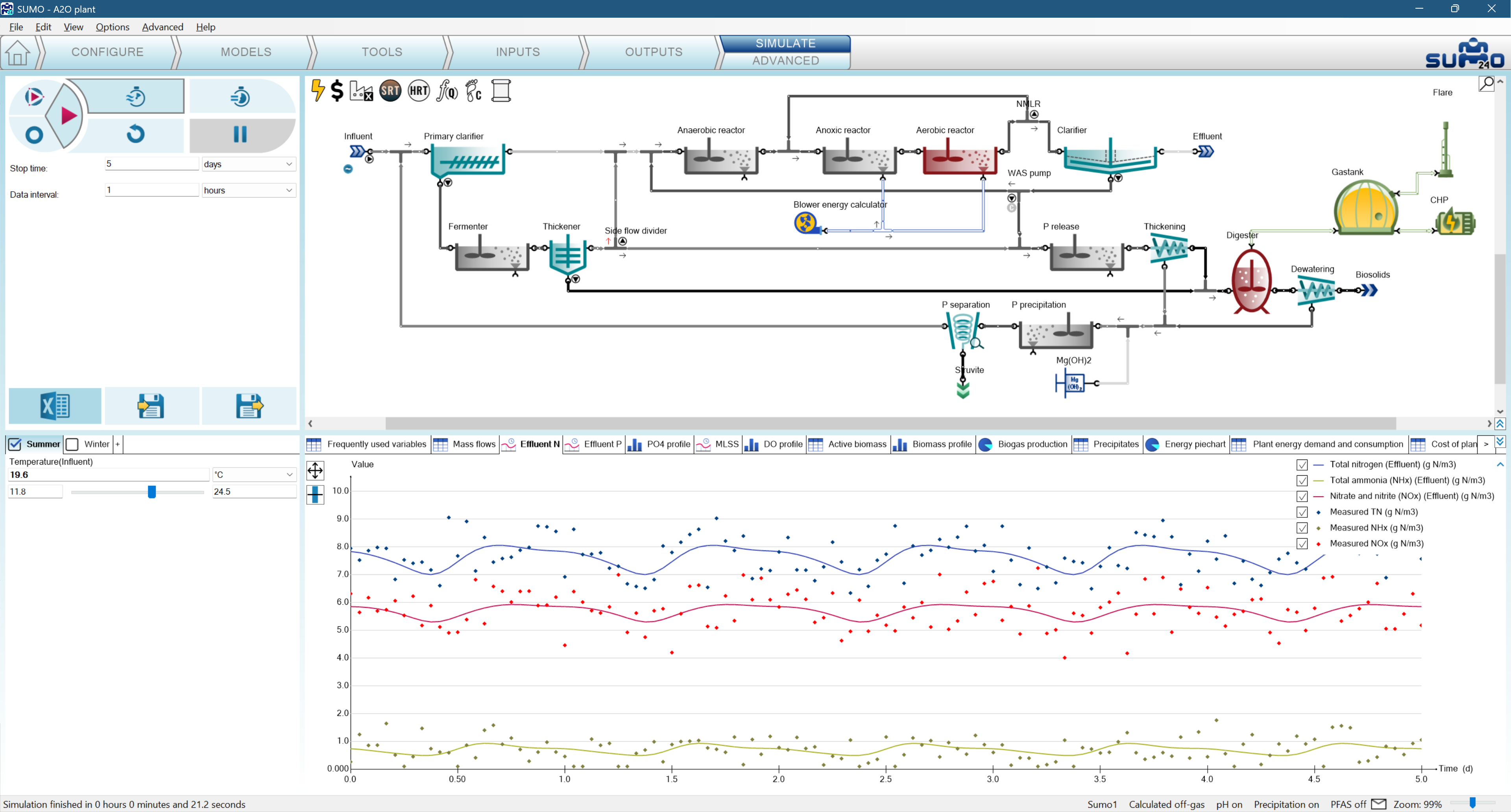Open the Advanced menu

[x=163, y=27]
